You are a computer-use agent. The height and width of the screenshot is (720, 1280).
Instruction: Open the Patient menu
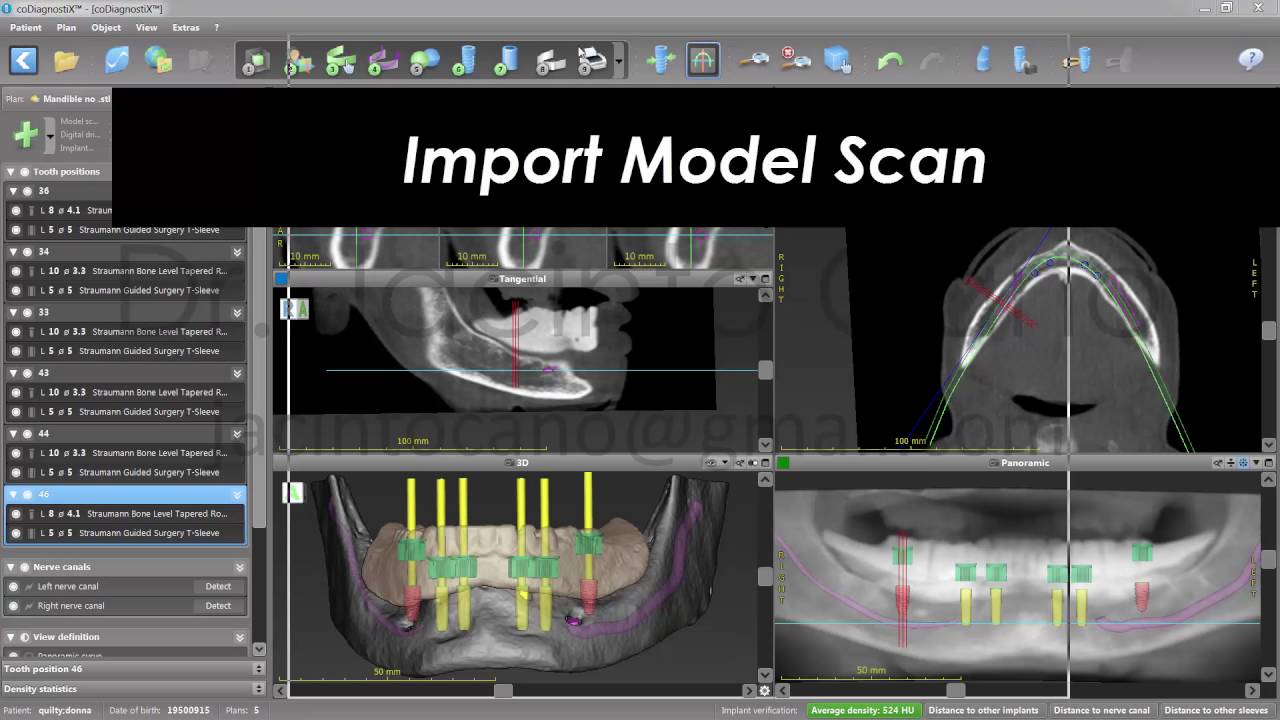click(x=26, y=28)
